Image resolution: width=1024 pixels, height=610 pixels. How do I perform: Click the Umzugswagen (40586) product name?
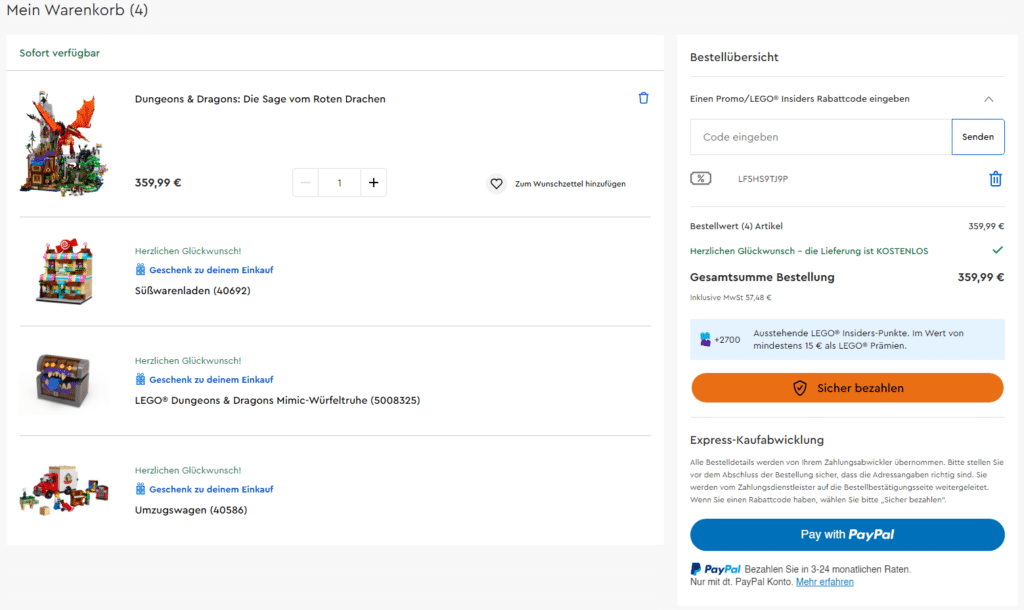click(x=191, y=510)
